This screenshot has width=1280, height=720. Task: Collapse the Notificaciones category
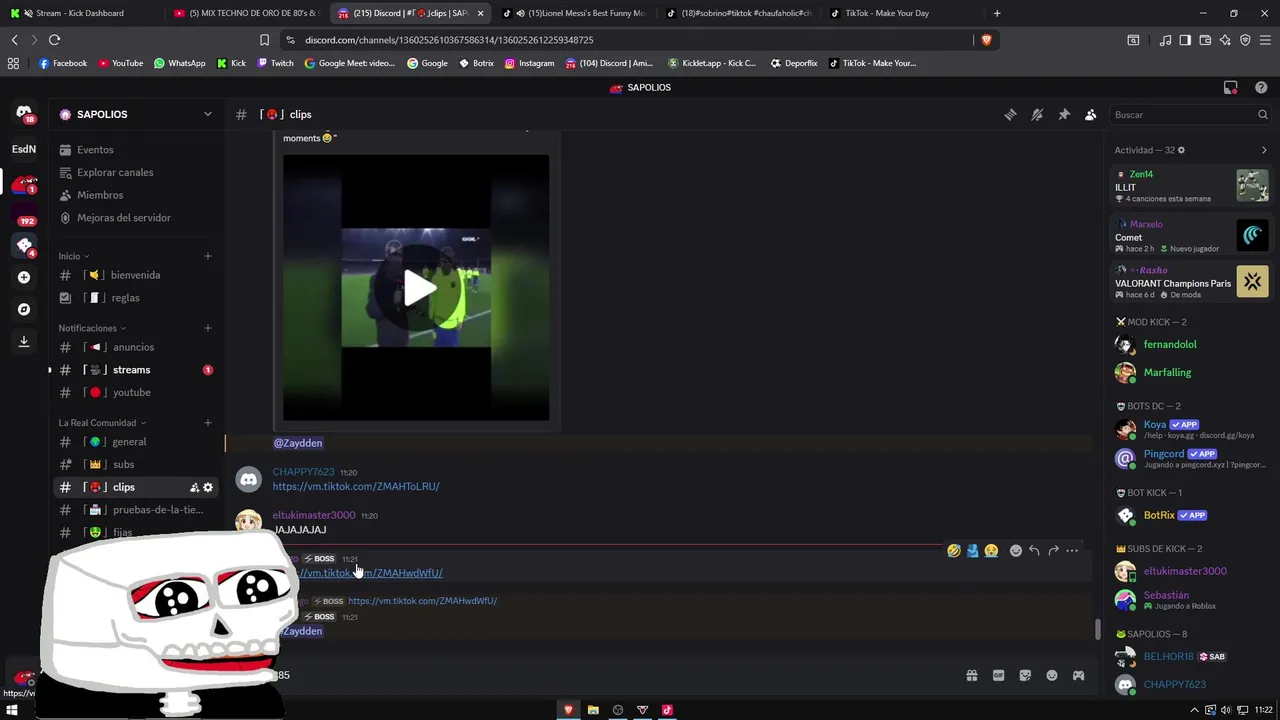tap(92, 328)
